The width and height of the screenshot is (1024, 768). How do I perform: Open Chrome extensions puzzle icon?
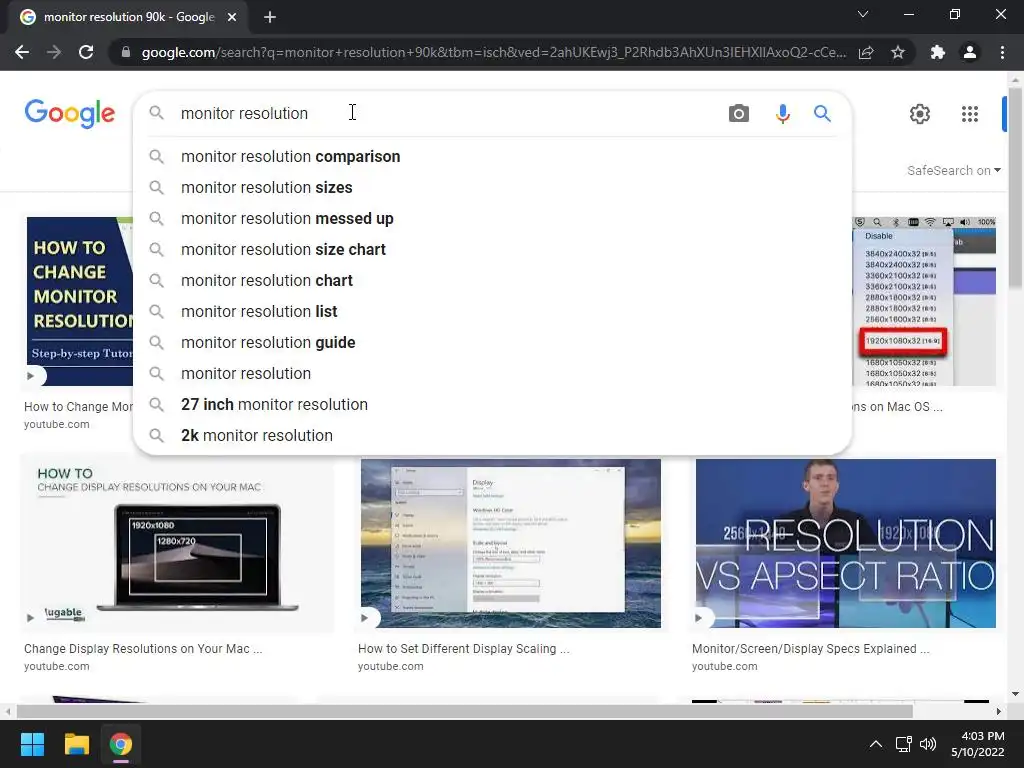(938, 52)
